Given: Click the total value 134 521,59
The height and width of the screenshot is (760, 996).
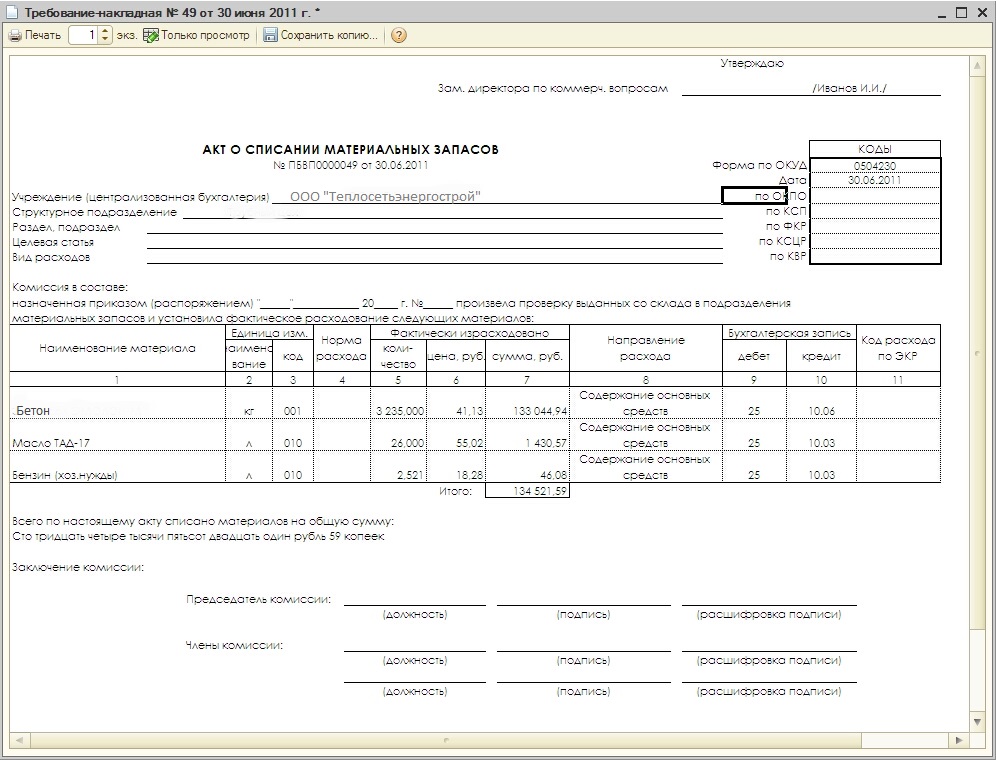Looking at the screenshot, I should tap(527, 491).
